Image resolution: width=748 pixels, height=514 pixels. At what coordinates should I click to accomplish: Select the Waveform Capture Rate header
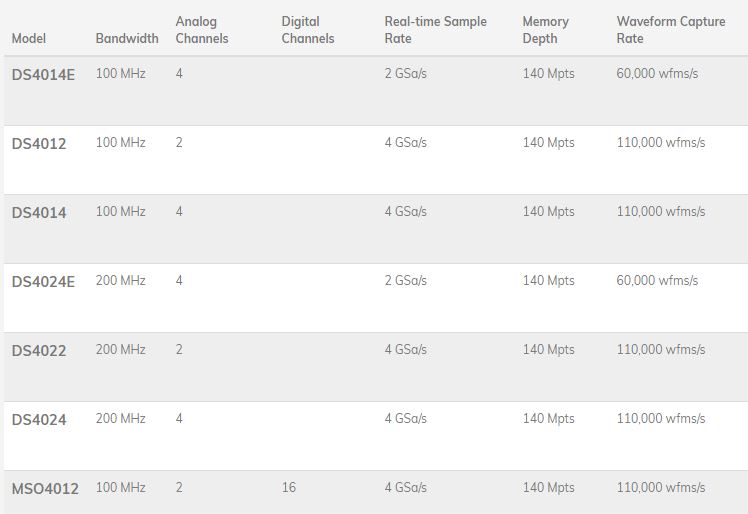671,30
